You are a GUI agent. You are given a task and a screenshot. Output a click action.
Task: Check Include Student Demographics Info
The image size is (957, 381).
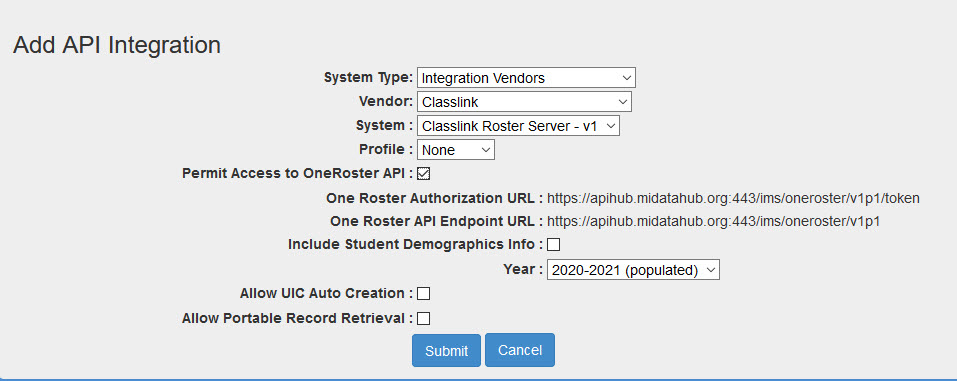(553, 245)
